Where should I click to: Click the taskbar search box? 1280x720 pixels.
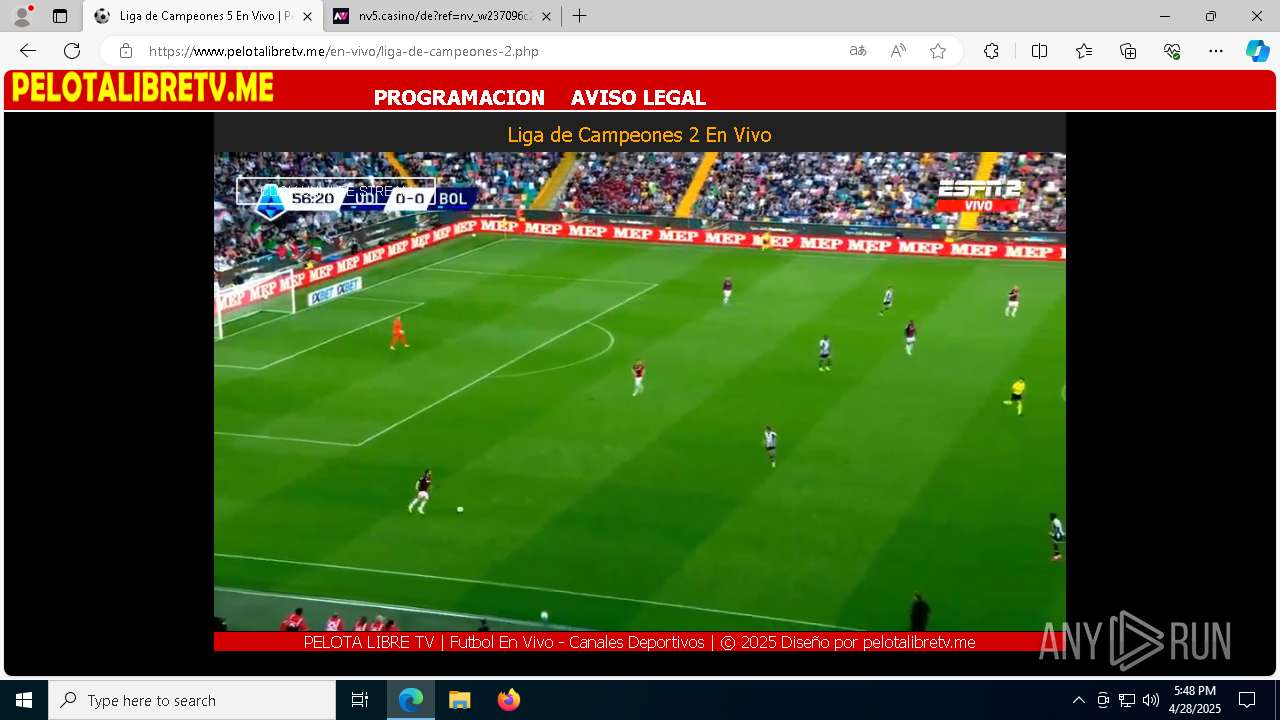pyautogui.click(x=192, y=700)
